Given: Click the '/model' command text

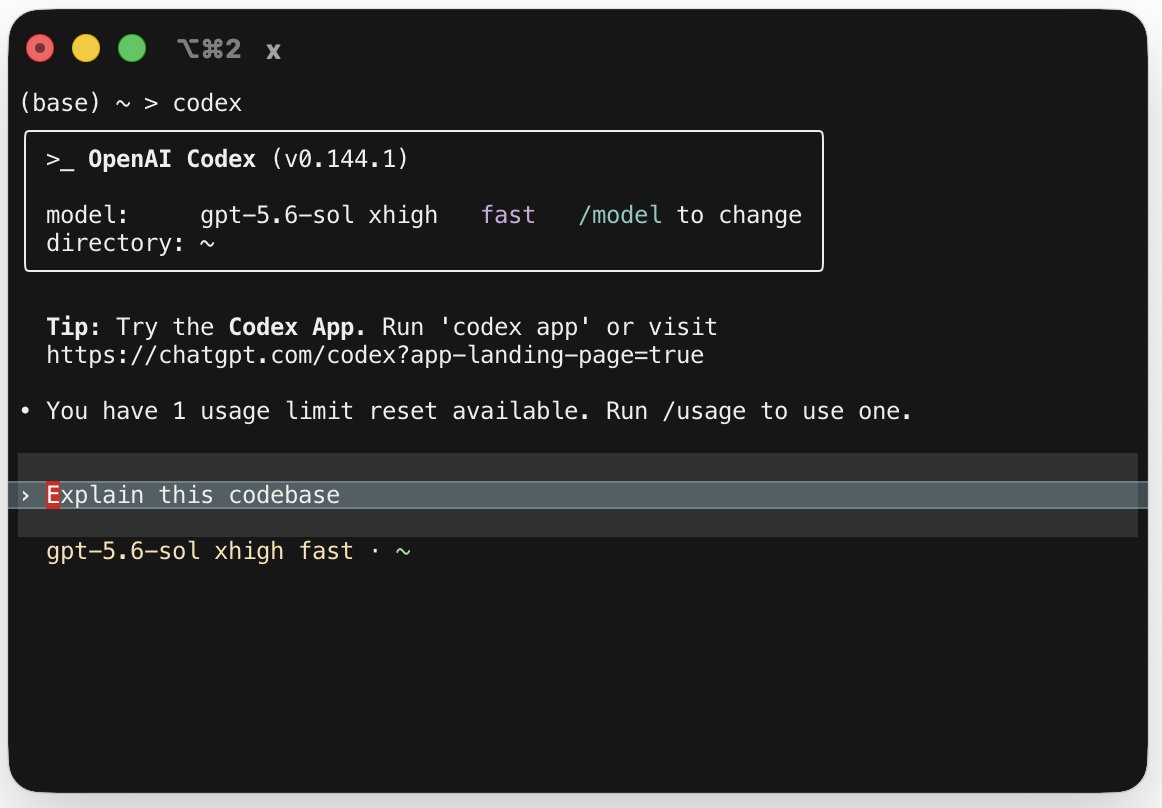Looking at the screenshot, I should [x=620, y=215].
